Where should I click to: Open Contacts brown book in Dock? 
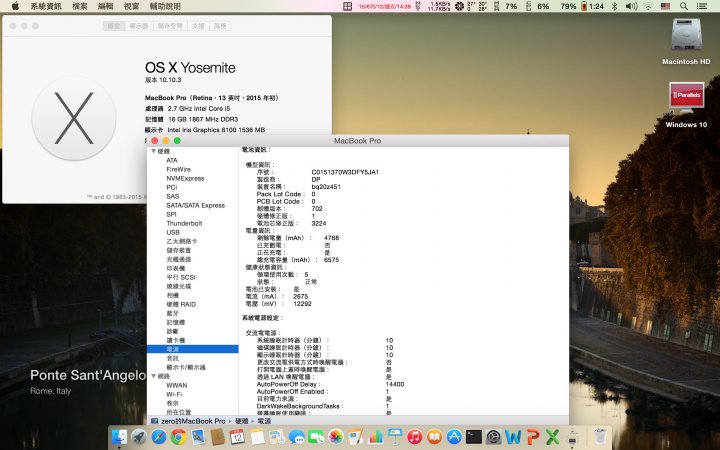218,436
